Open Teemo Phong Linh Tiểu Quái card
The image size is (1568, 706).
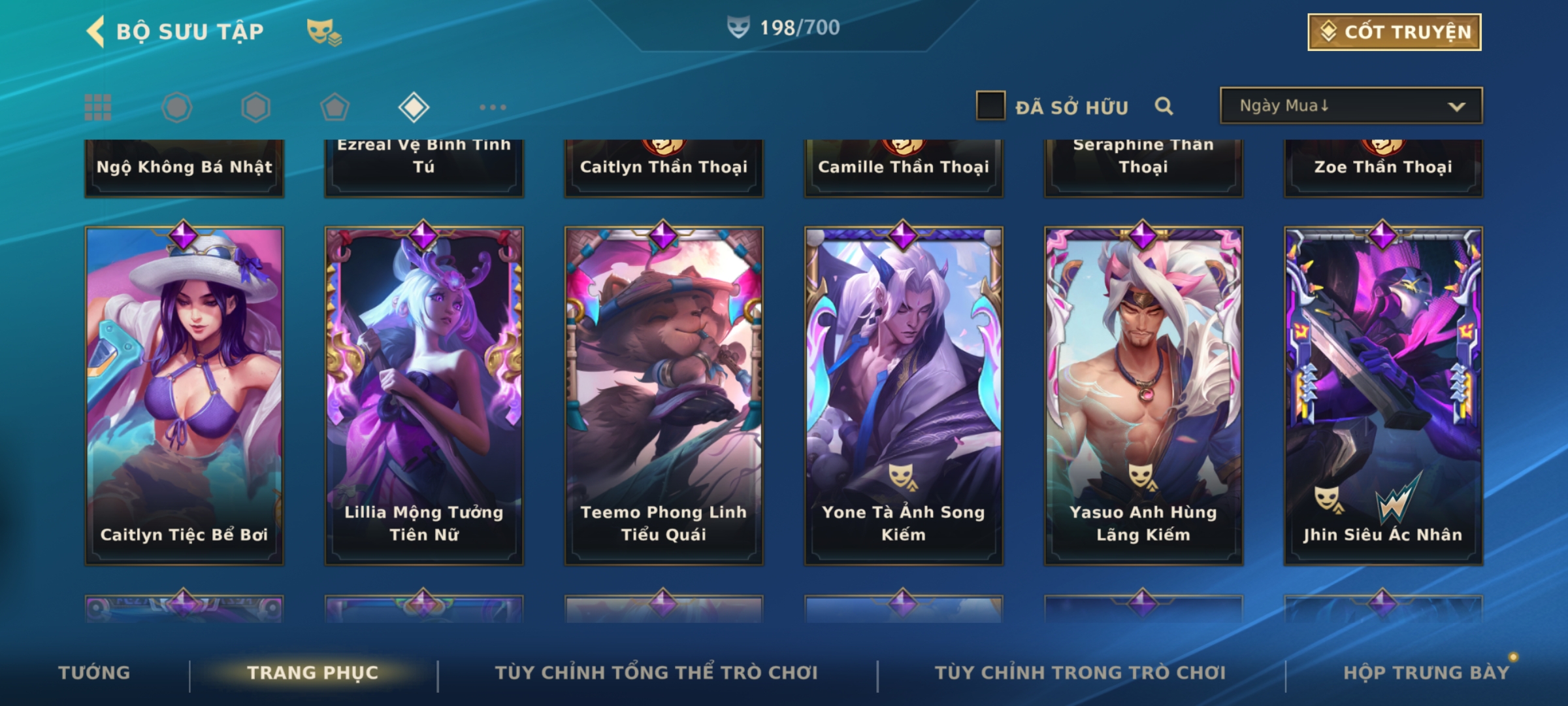point(664,395)
